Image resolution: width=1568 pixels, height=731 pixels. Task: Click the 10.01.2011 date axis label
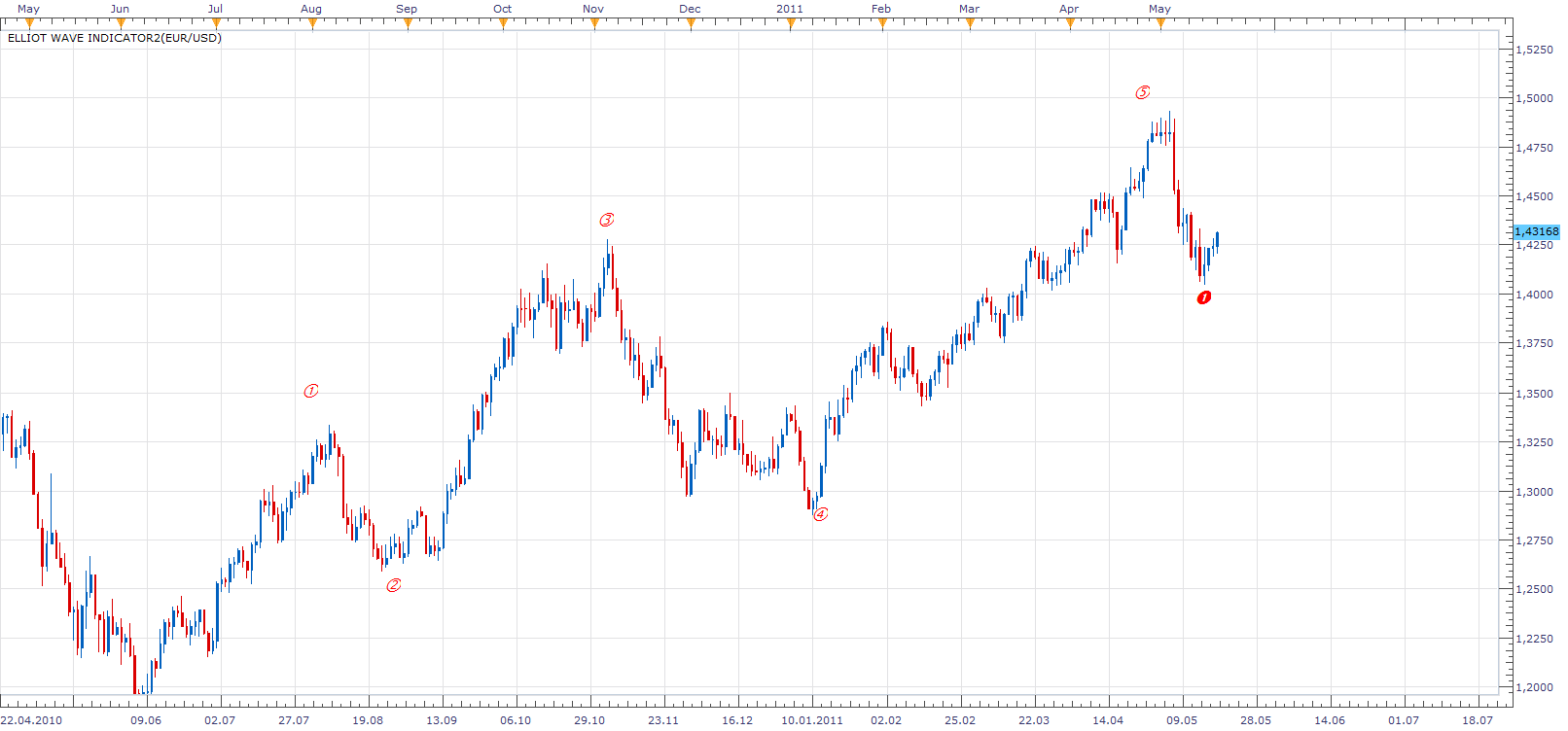point(812,720)
